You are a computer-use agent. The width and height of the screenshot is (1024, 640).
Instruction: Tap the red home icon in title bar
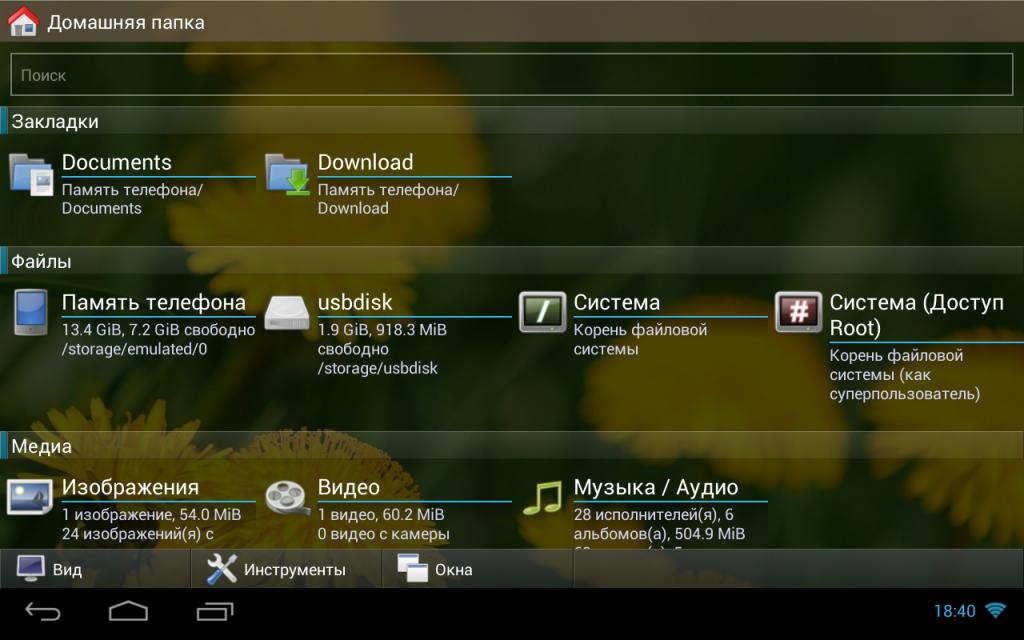[x=23, y=21]
